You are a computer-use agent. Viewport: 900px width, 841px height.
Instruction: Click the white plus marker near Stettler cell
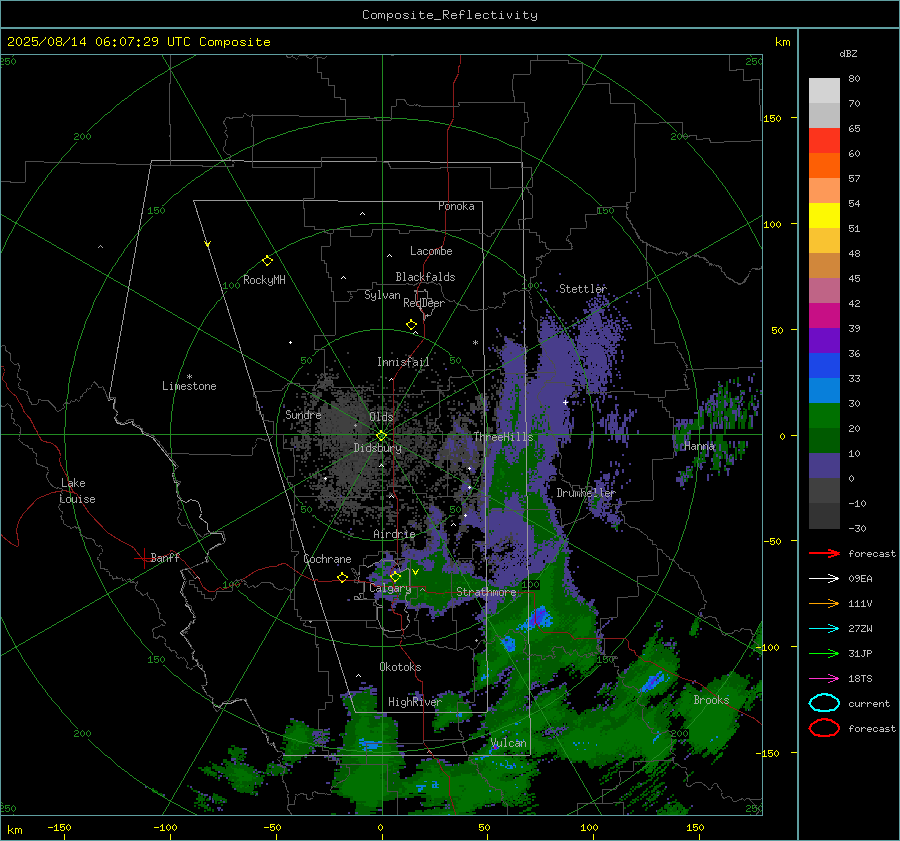coord(565,402)
